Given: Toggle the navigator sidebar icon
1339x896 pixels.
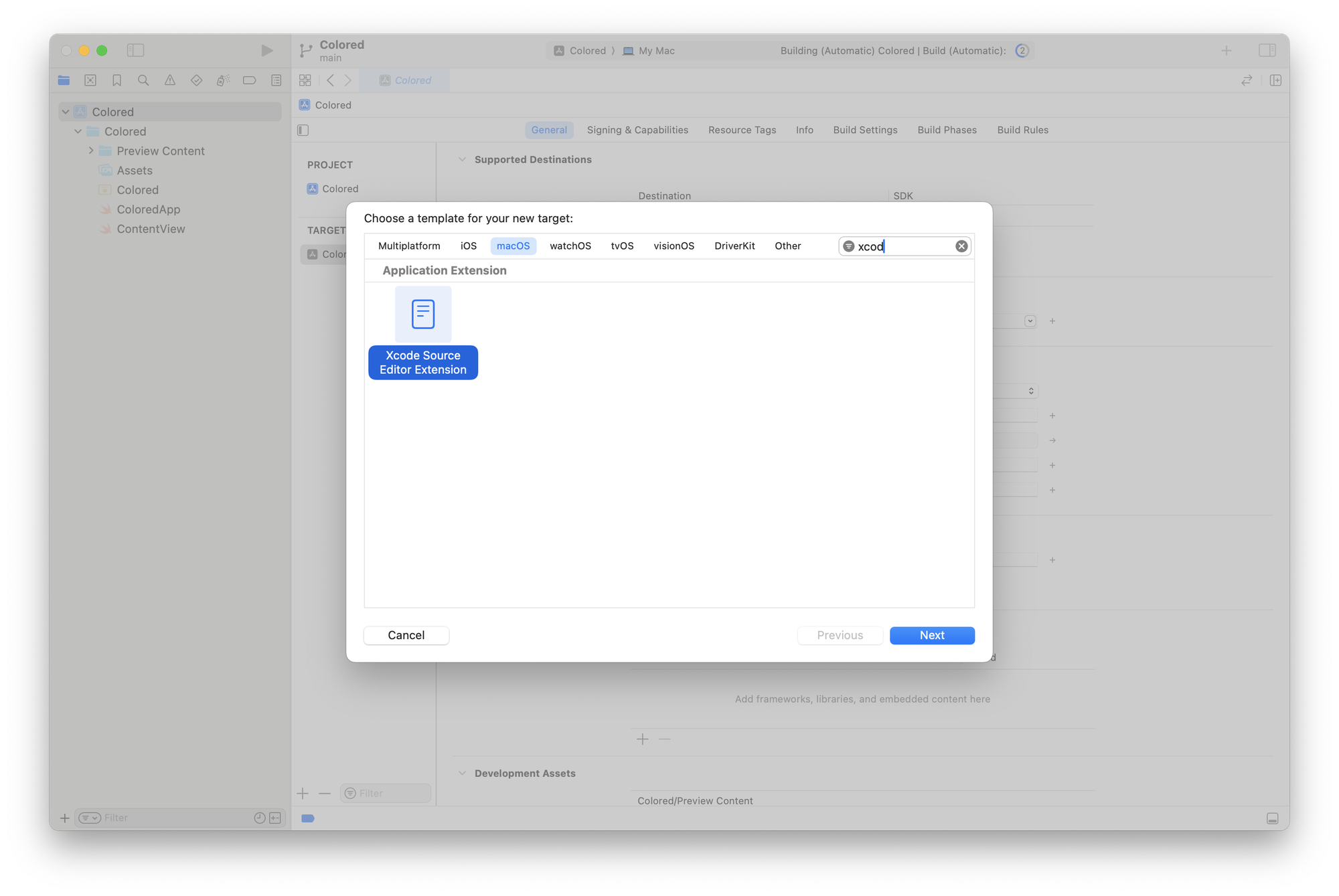Looking at the screenshot, I should pyautogui.click(x=136, y=50).
